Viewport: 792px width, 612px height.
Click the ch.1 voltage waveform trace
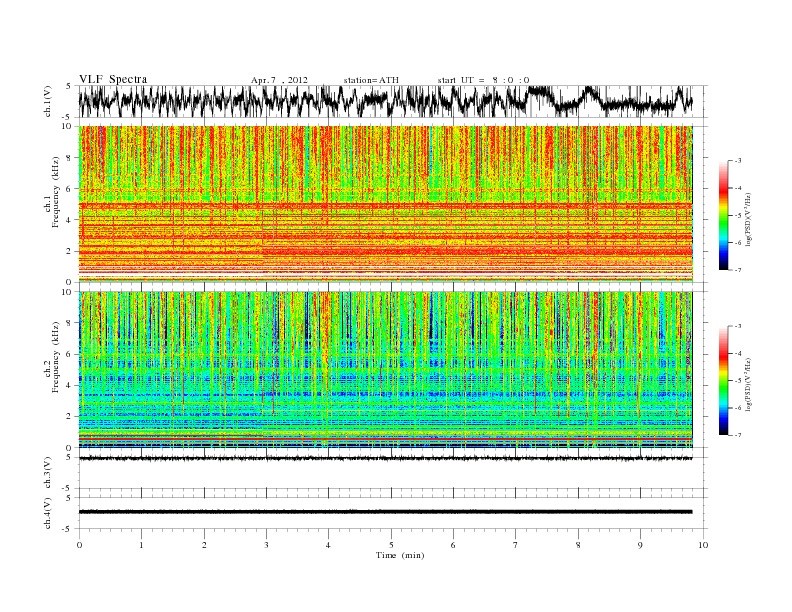[385, 101]
